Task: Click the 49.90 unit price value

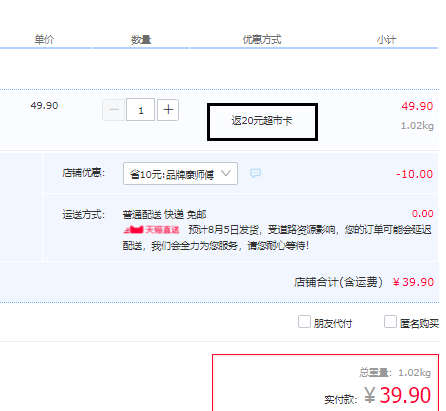Action: click(44, 106)
